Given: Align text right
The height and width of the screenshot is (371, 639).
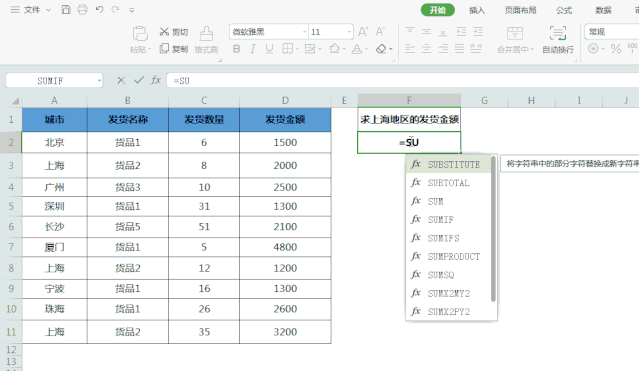Looking at the screenshot, I should (443, 49).
